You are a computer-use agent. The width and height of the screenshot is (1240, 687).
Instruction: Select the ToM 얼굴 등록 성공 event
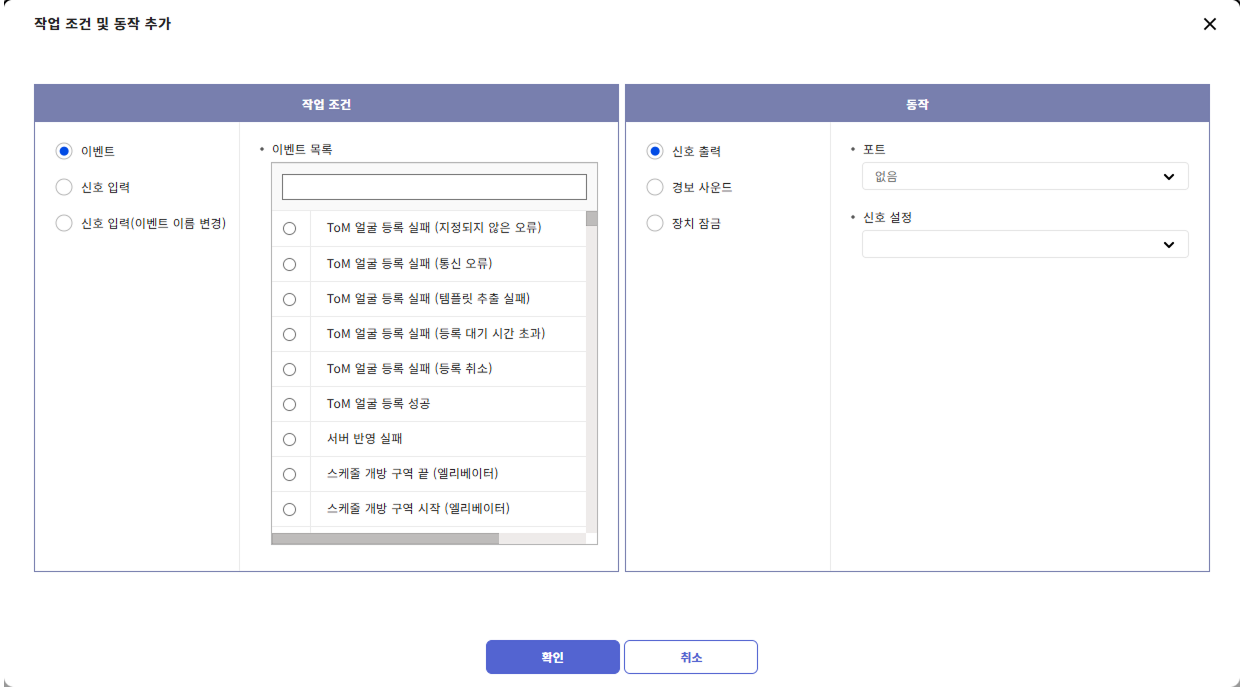click(290, 404)
